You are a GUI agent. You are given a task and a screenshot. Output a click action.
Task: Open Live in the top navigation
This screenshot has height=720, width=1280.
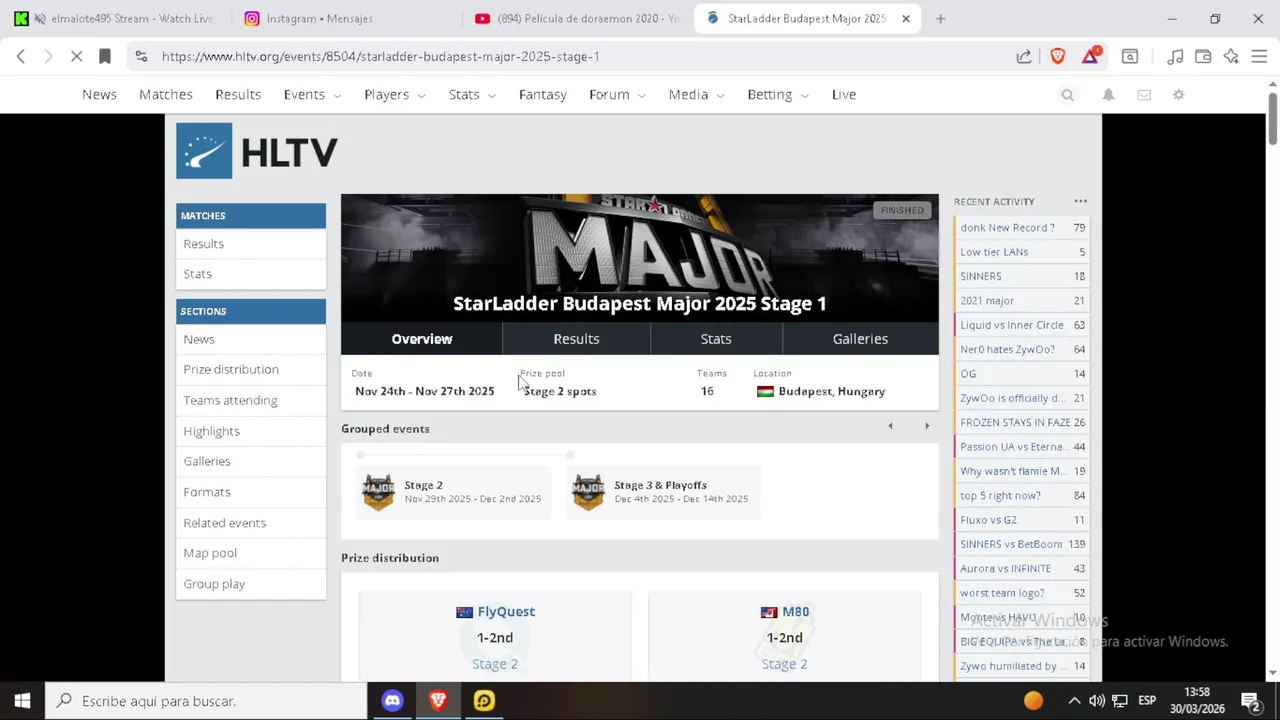844,95
